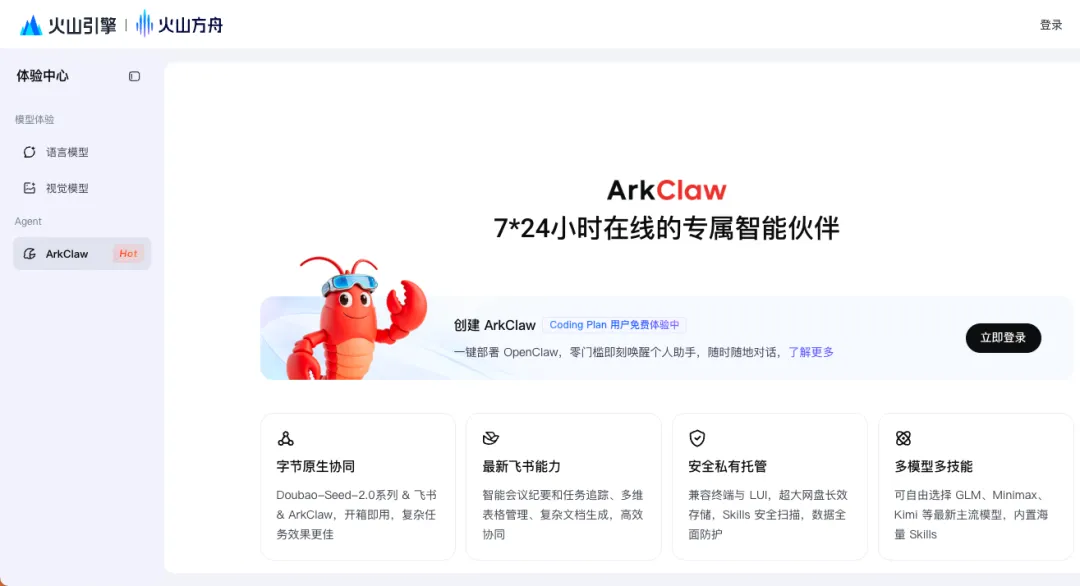This screenshot has height=586, width=1080.
Task: Click the 安全私有托管 card title
Action: [x=727, y=466]
